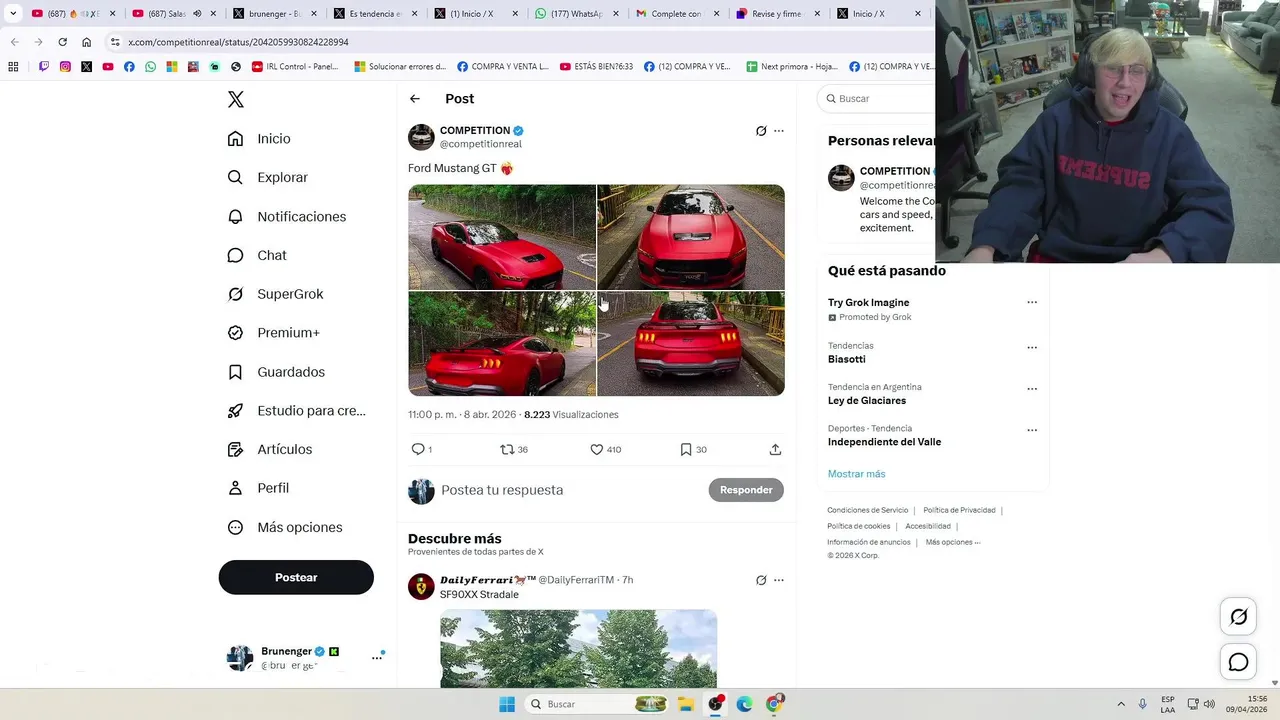Open Microsoft Edge from the taskbar
Viewport: 1280px width, 720px height.
(744, 704)
